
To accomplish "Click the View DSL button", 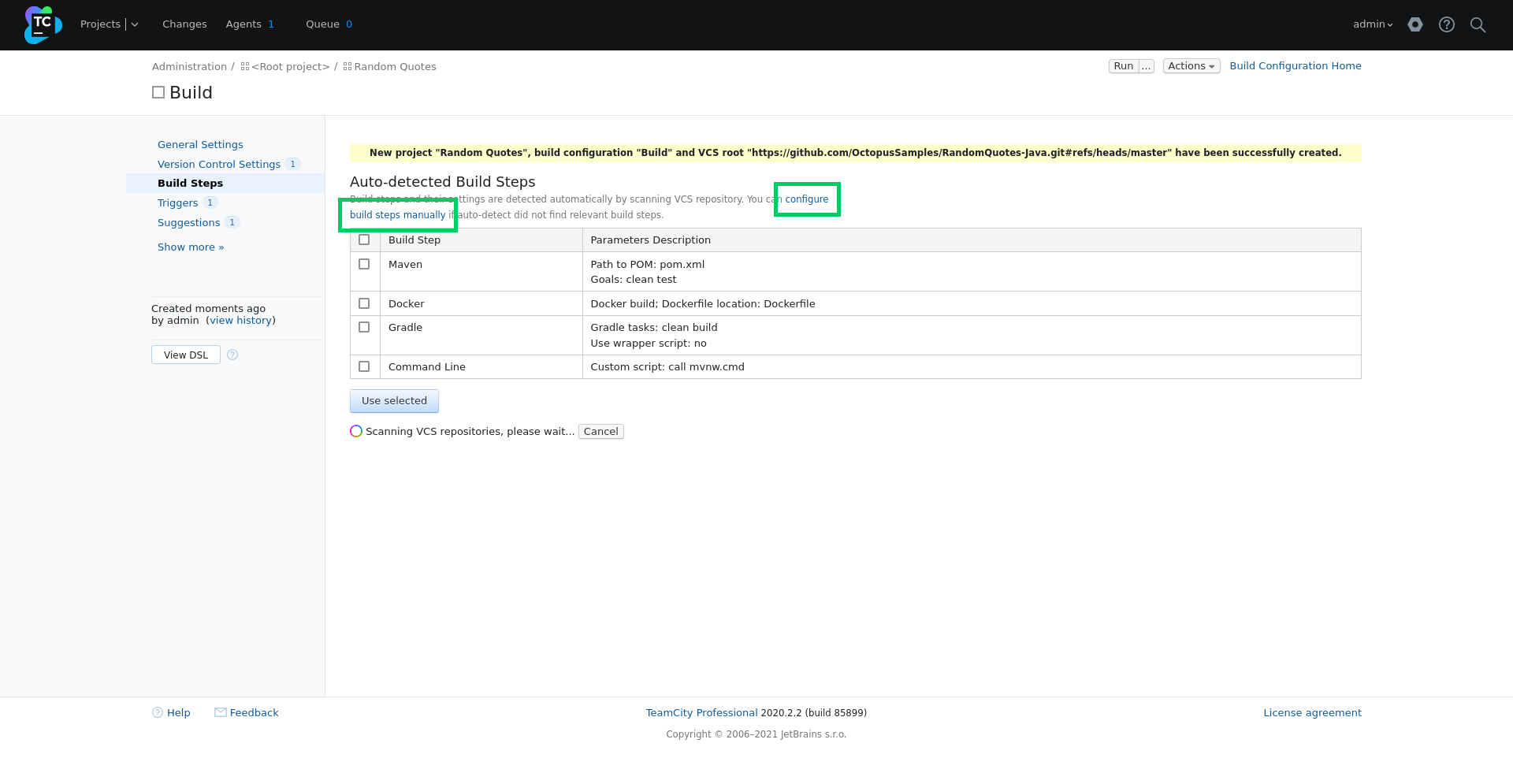I will tap(186, 355).
